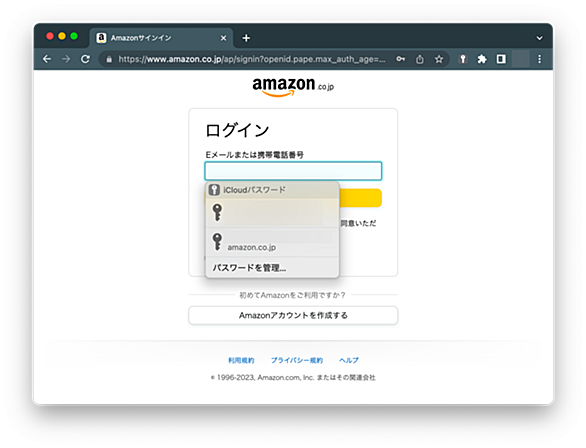
Task: Click the iCloudパスワード header icon
Action: coord(214,190)
